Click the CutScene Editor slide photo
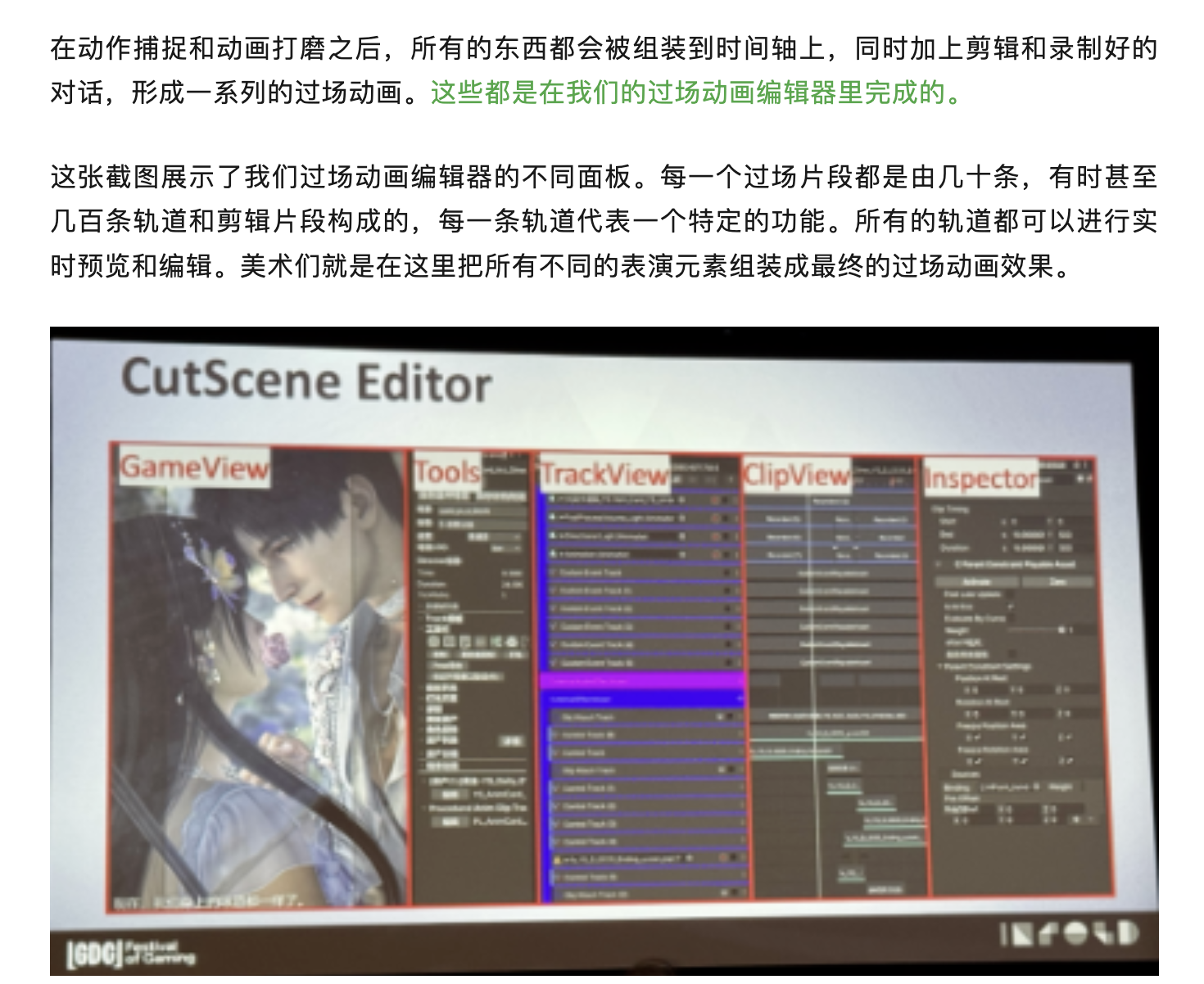The image size is (1204, 984). [604, 651]
